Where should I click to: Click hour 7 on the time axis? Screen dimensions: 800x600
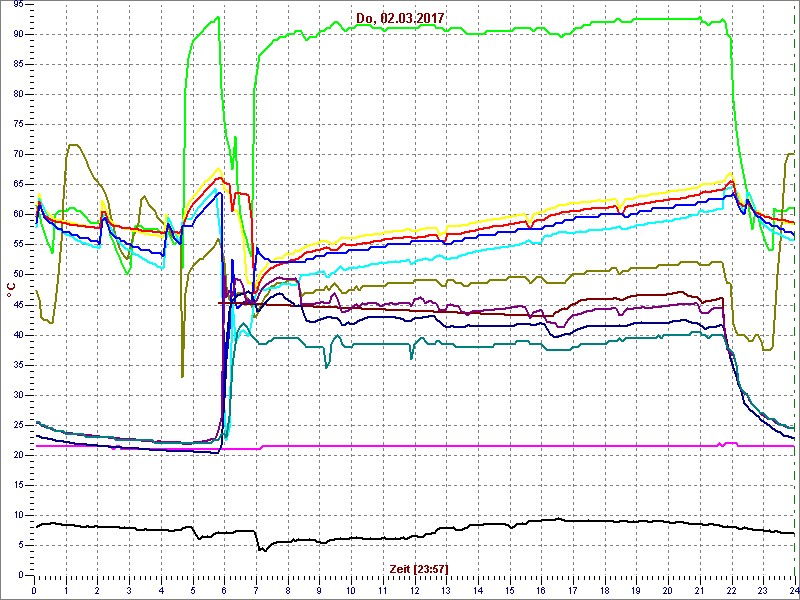pos(256,591)
